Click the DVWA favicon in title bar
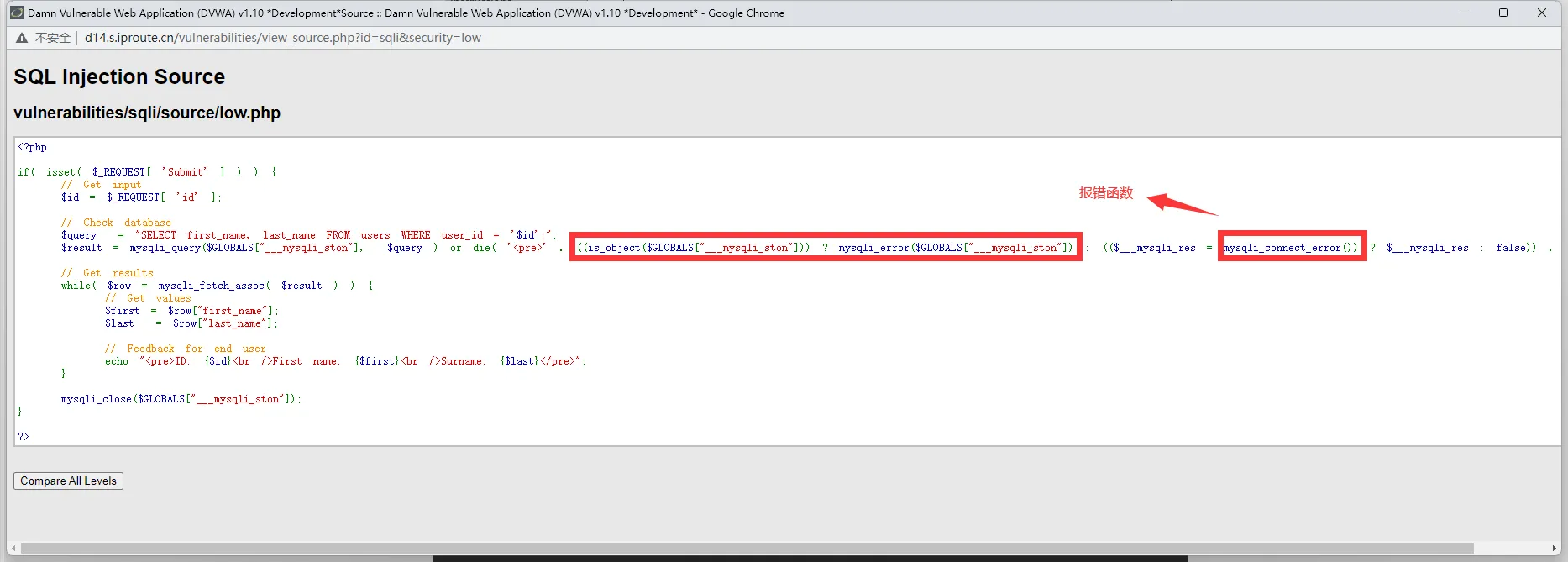Image resolution: width=1568 pixels, height=562 pixels. [16, 13]
